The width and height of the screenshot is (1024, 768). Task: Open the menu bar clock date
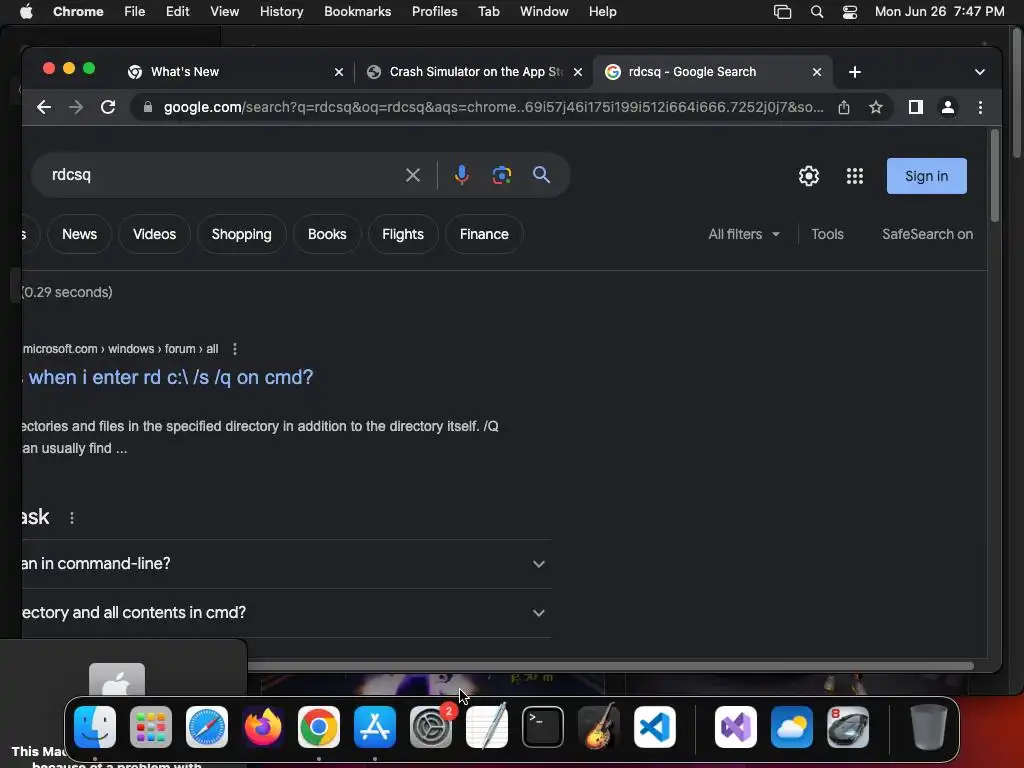(x=939, y=12)
